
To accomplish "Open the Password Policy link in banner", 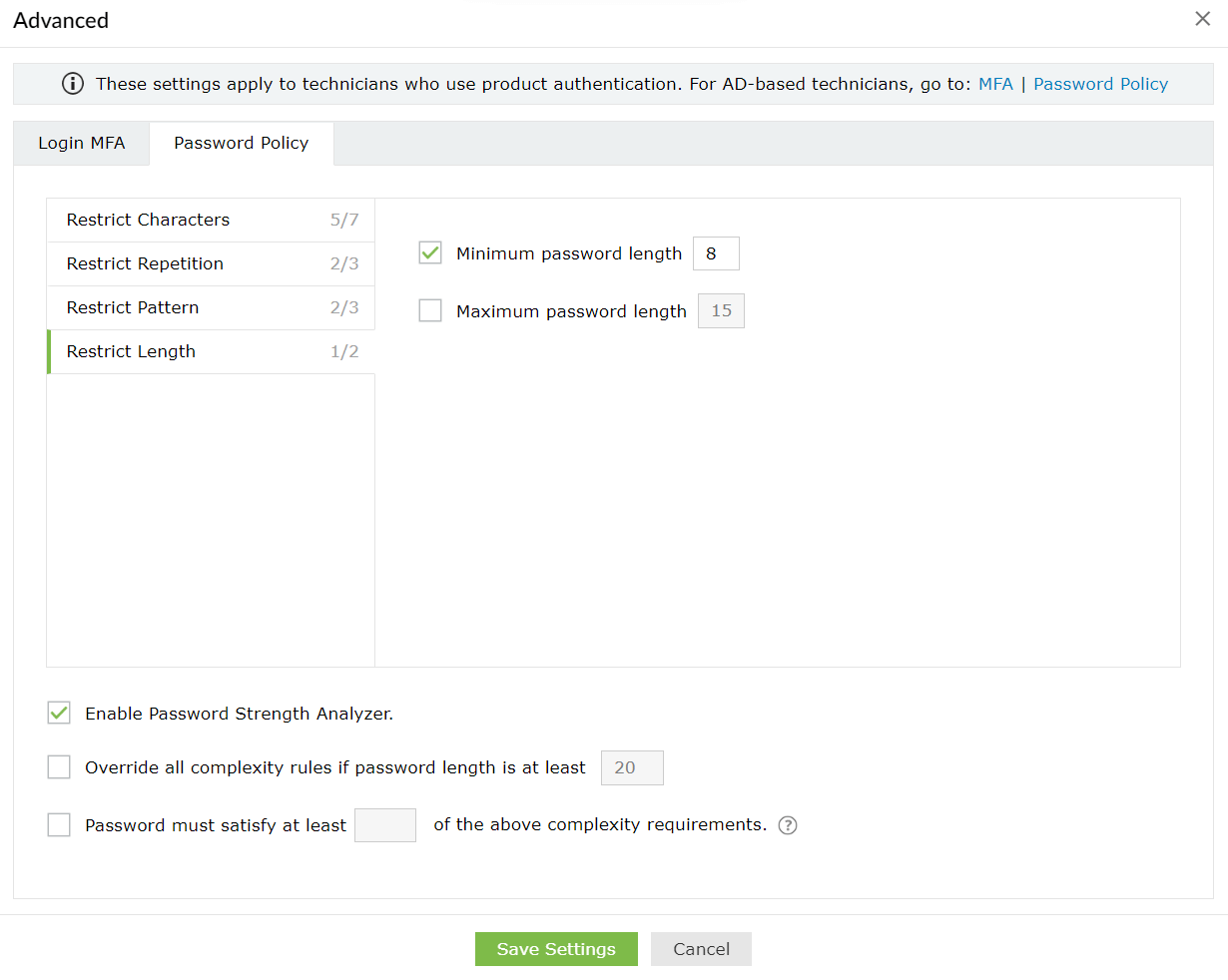I will pos(1100,84).
